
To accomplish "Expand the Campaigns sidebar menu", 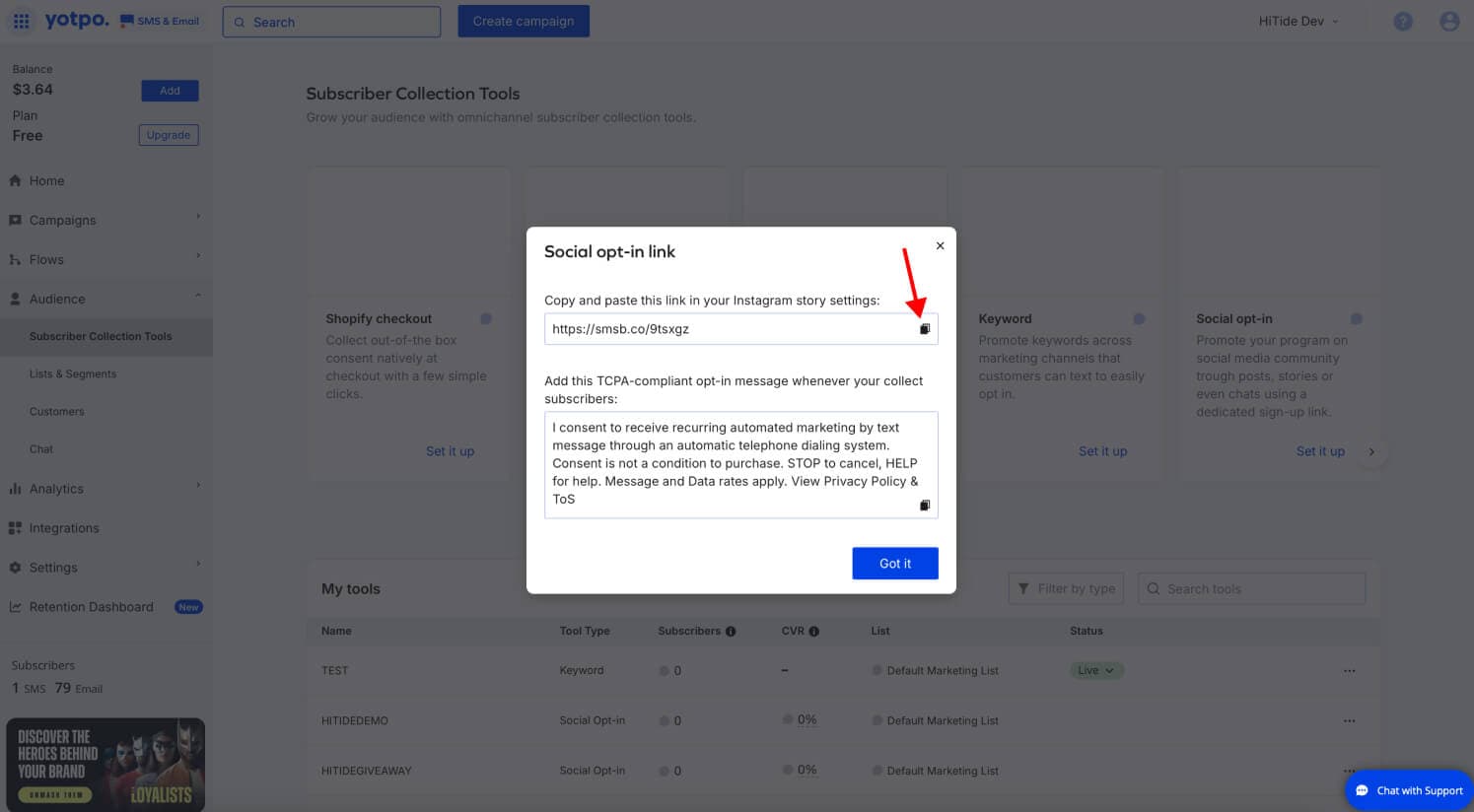I will 105,220.
